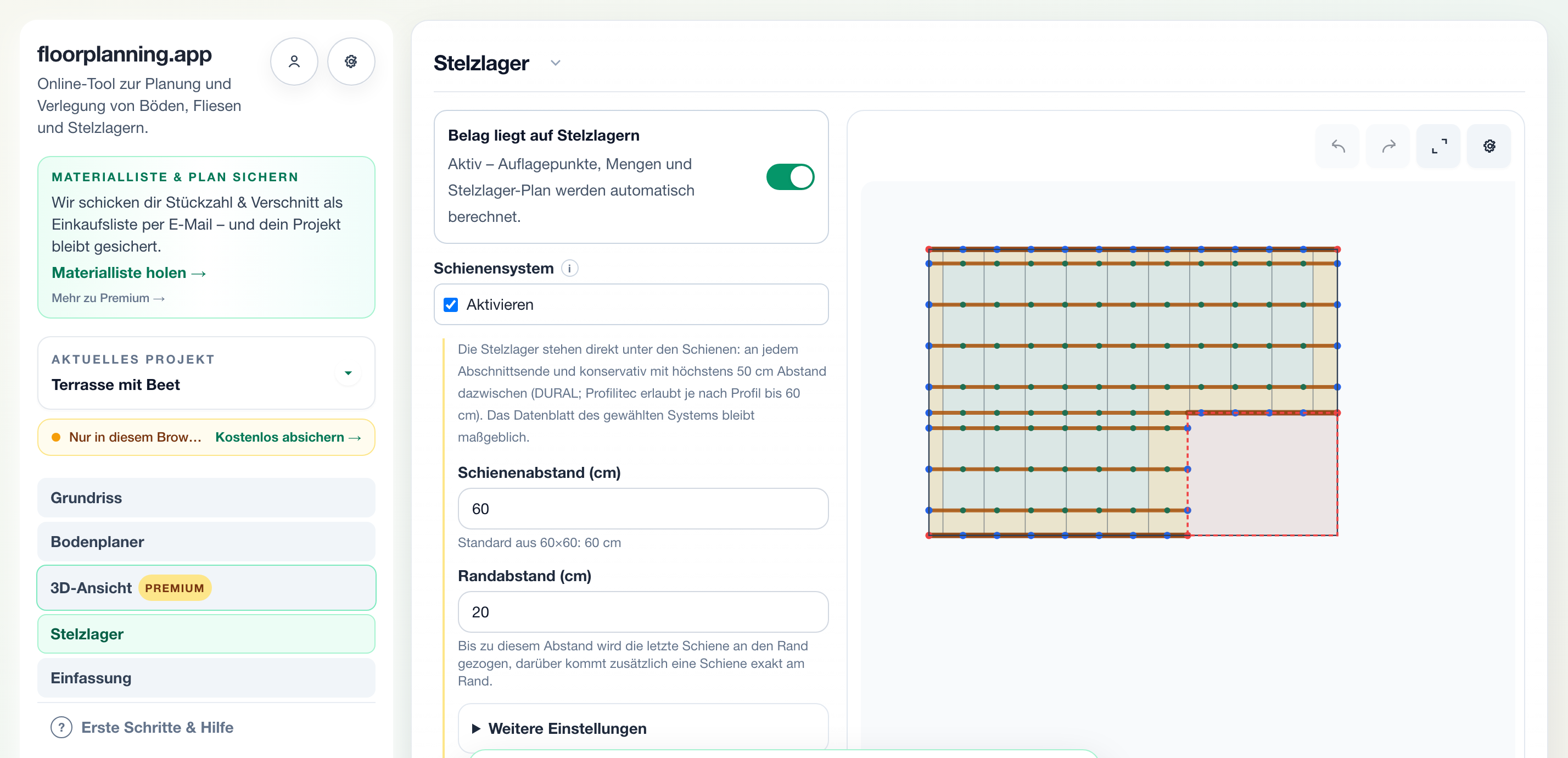The width and height of the screenshot is (1568, 758).
Task: Focus the Randabstand (cm) input field
Action: pyautogui.click(x=643, y=612)
